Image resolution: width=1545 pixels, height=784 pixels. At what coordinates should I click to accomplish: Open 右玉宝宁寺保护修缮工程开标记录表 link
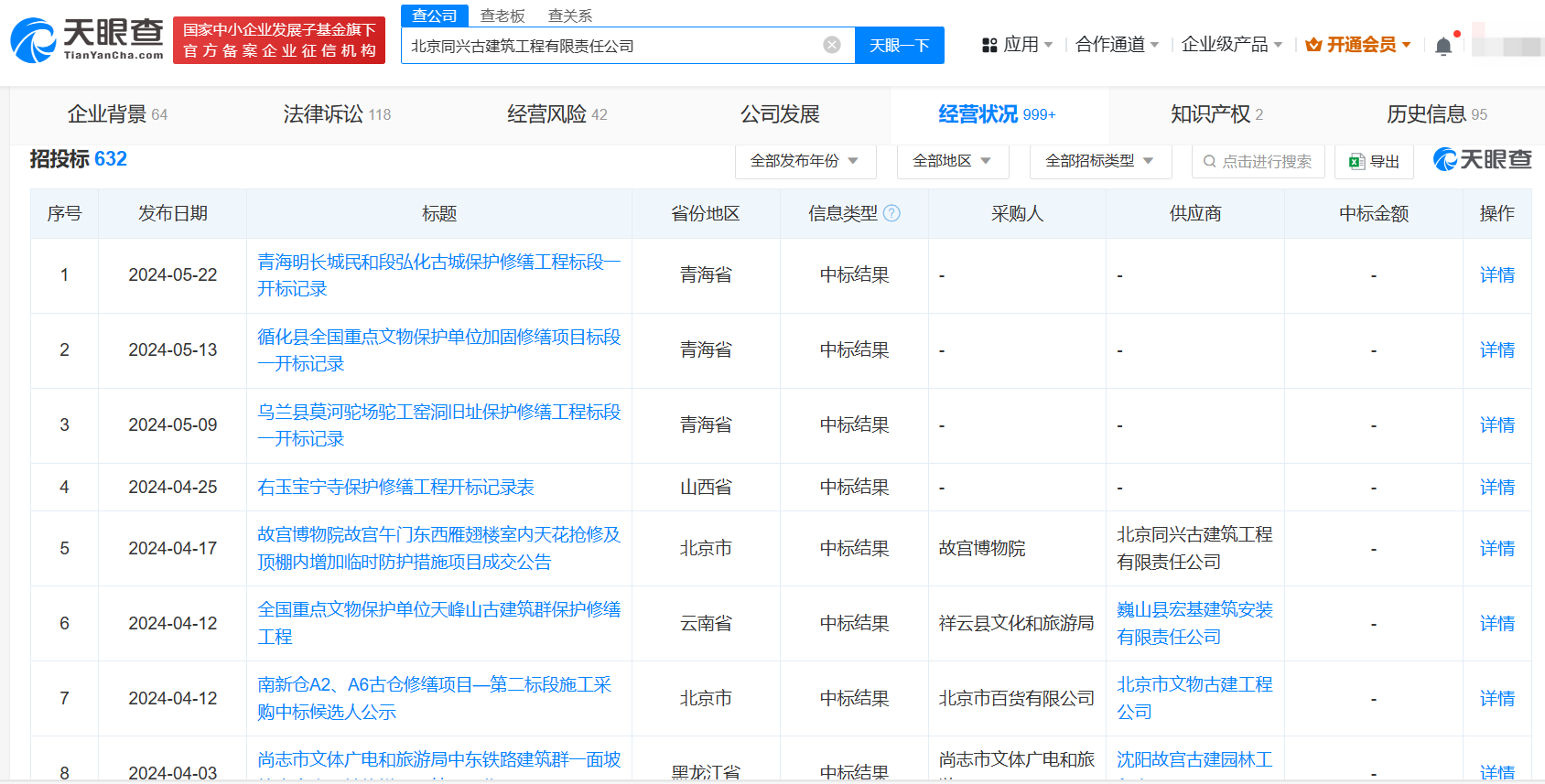395,488
